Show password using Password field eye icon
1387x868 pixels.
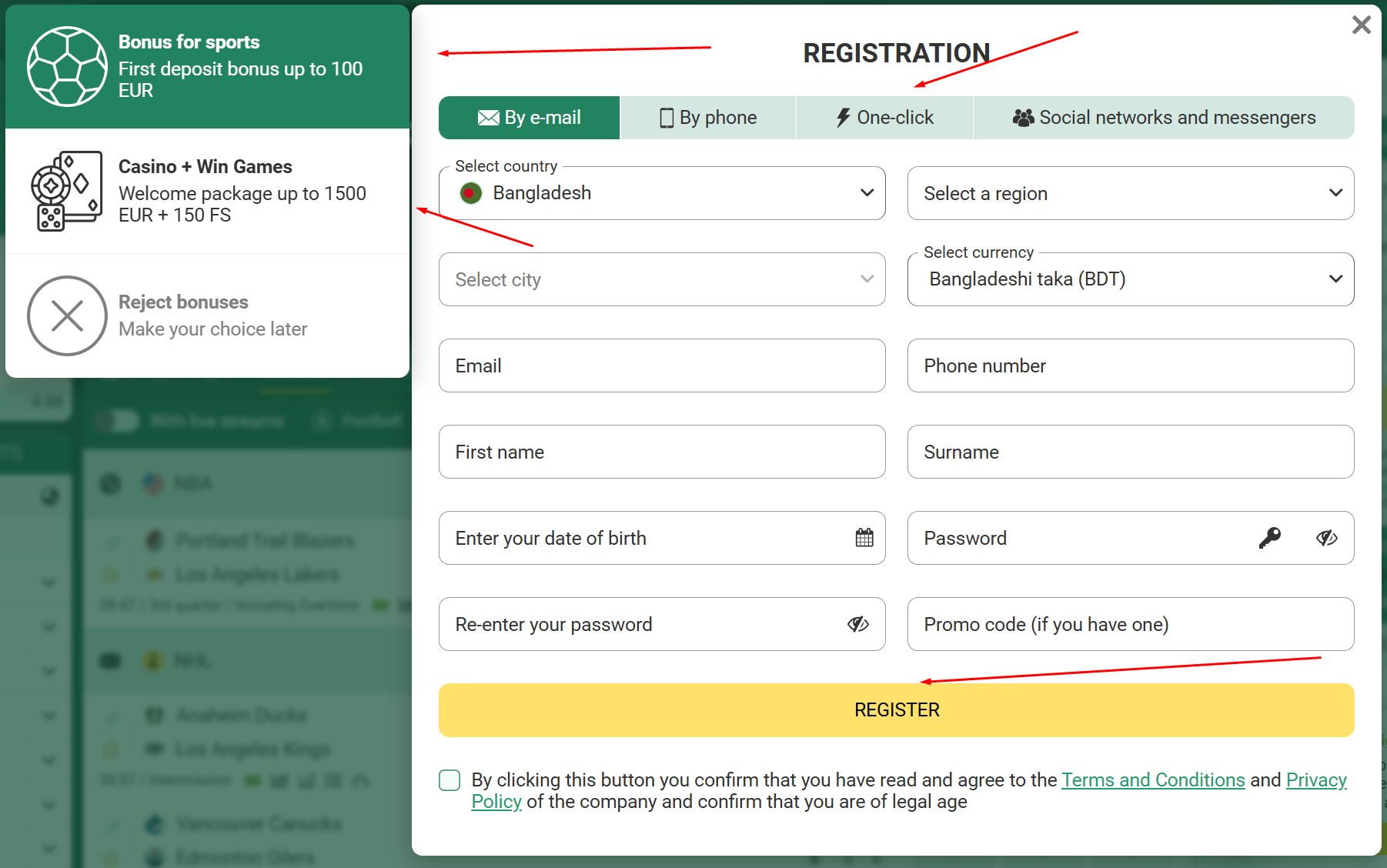point(1326,538)
